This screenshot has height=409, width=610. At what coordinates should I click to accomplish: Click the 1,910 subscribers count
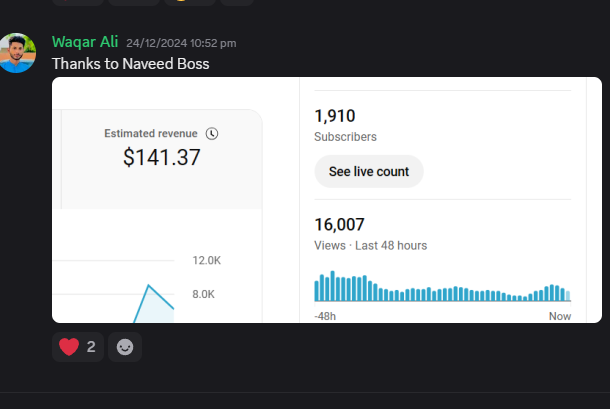(x=335, y=116)
